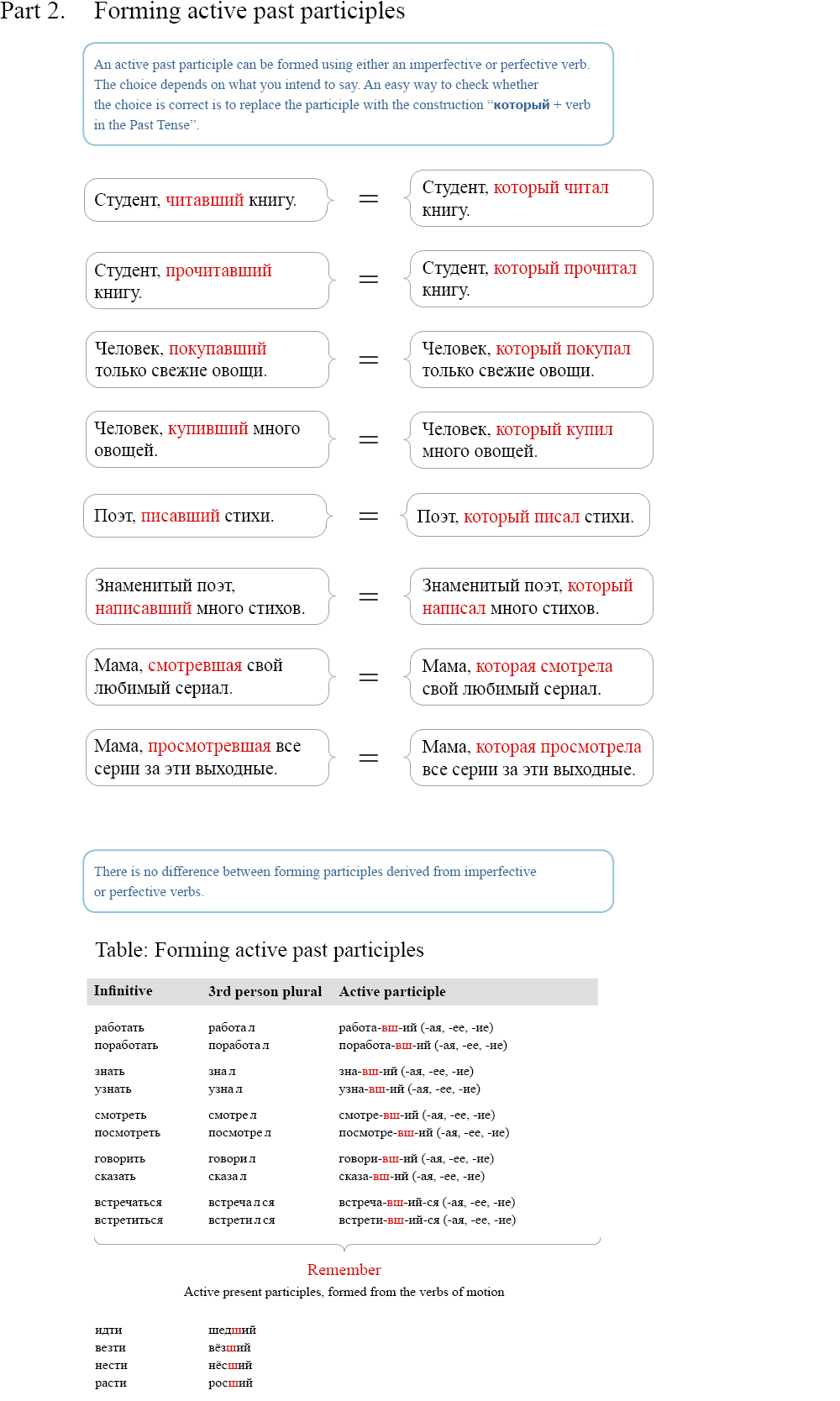
Task: Click the participle 'шедший' in the motion verbs list
Action: 232,1330
